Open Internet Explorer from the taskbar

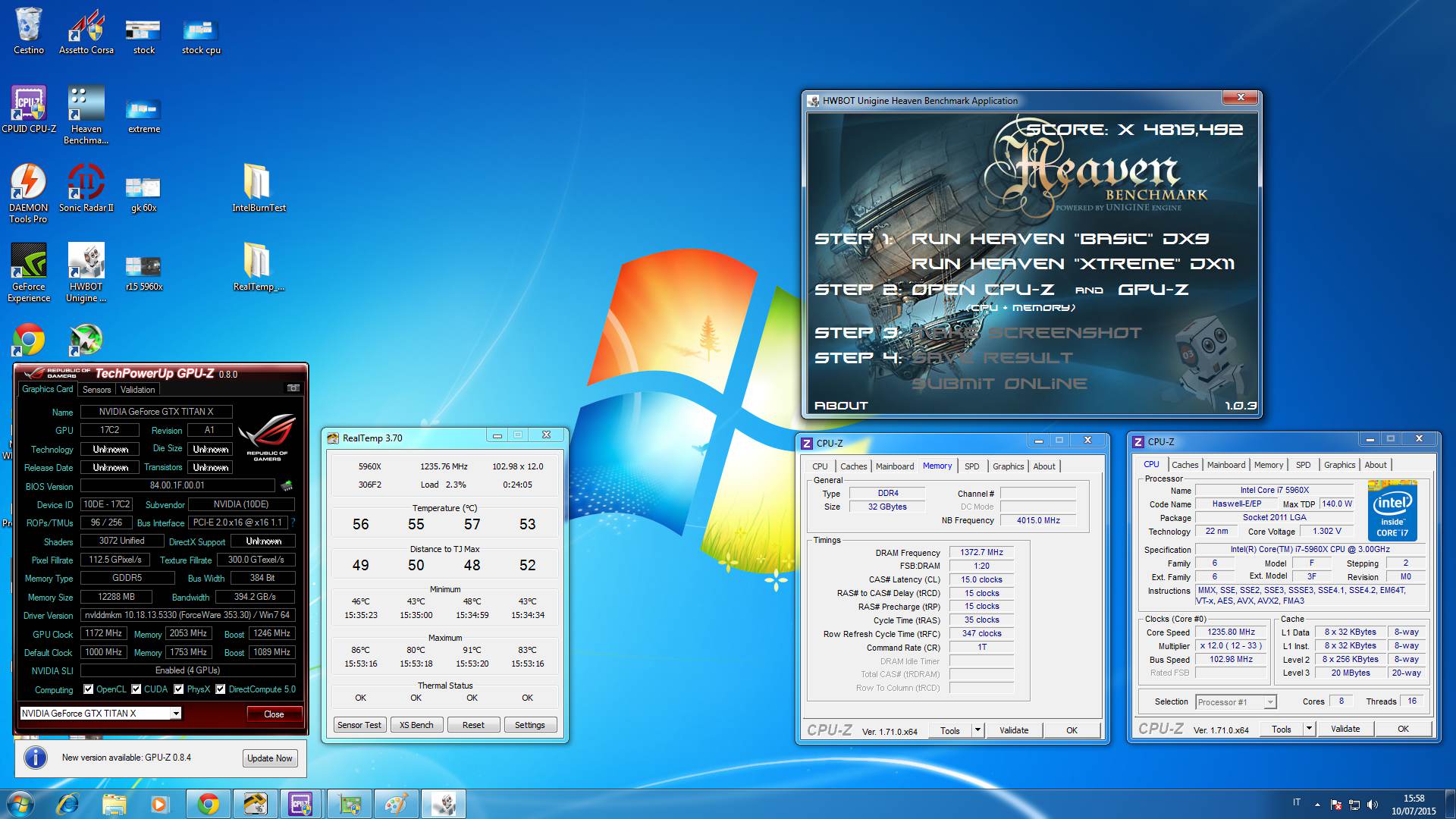pyautogui.click(x=67, y=804)
